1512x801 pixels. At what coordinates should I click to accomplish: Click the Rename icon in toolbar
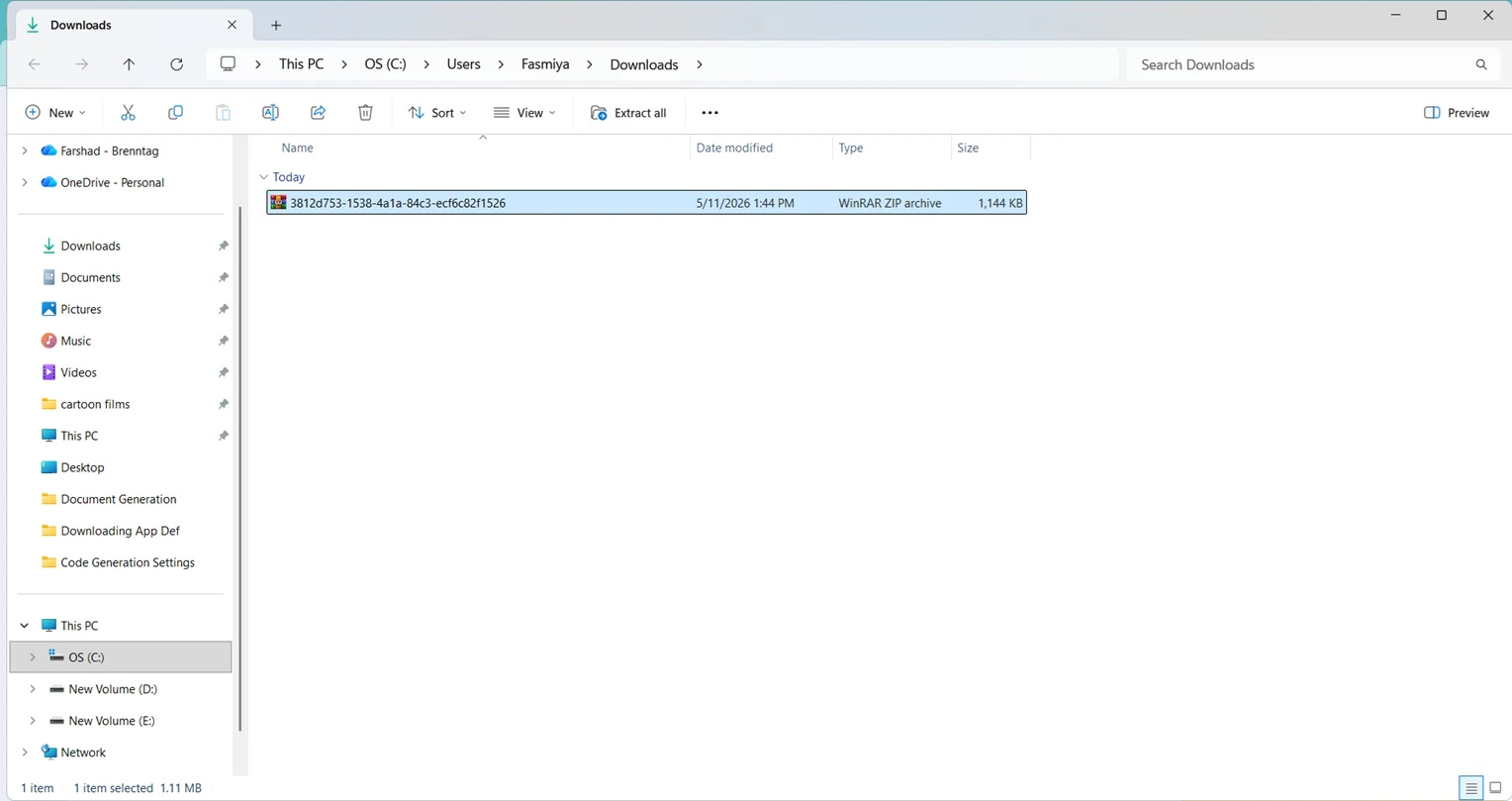point(270,113)
